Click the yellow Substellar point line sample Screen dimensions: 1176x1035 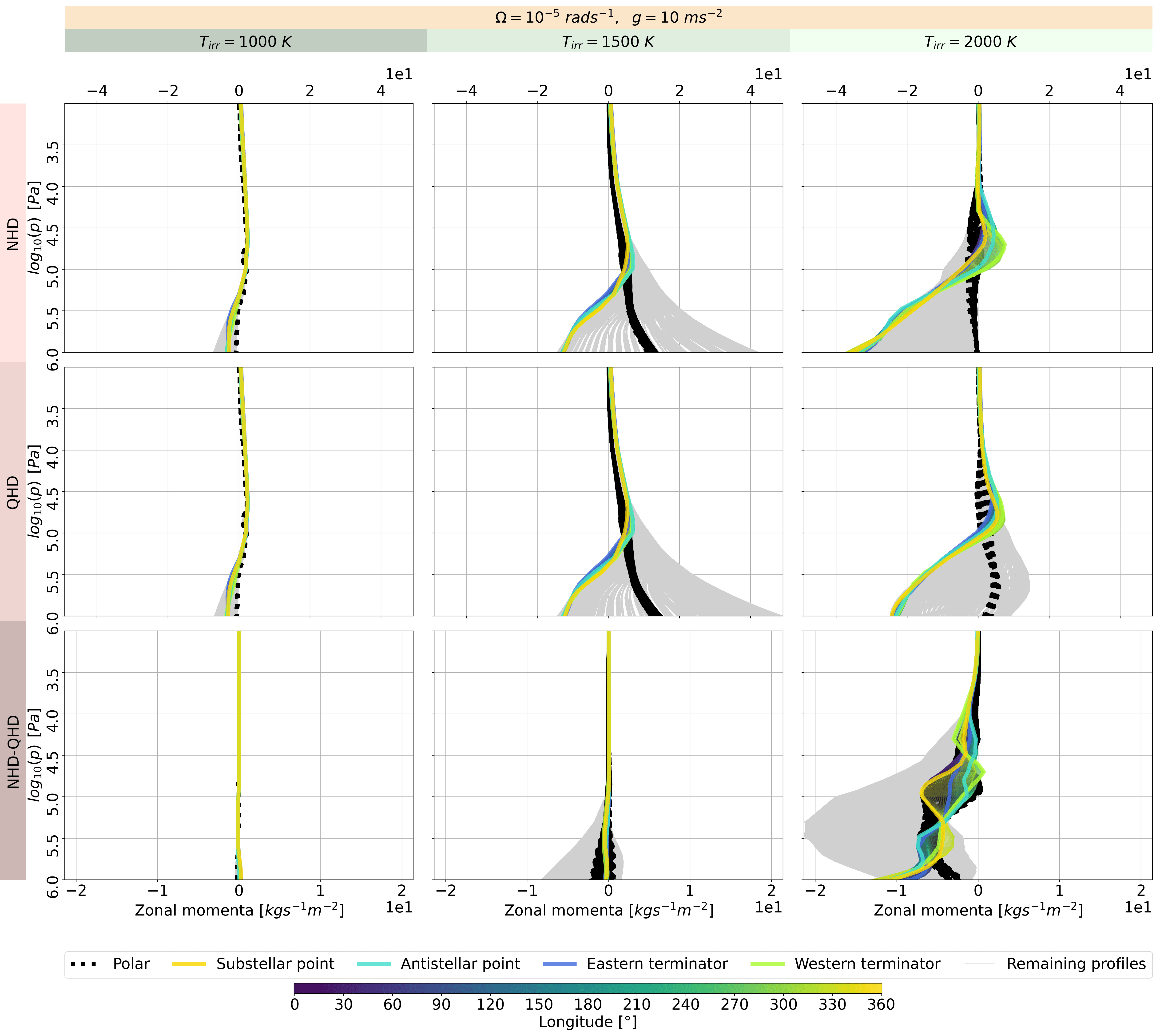click(x=189, y=964)
